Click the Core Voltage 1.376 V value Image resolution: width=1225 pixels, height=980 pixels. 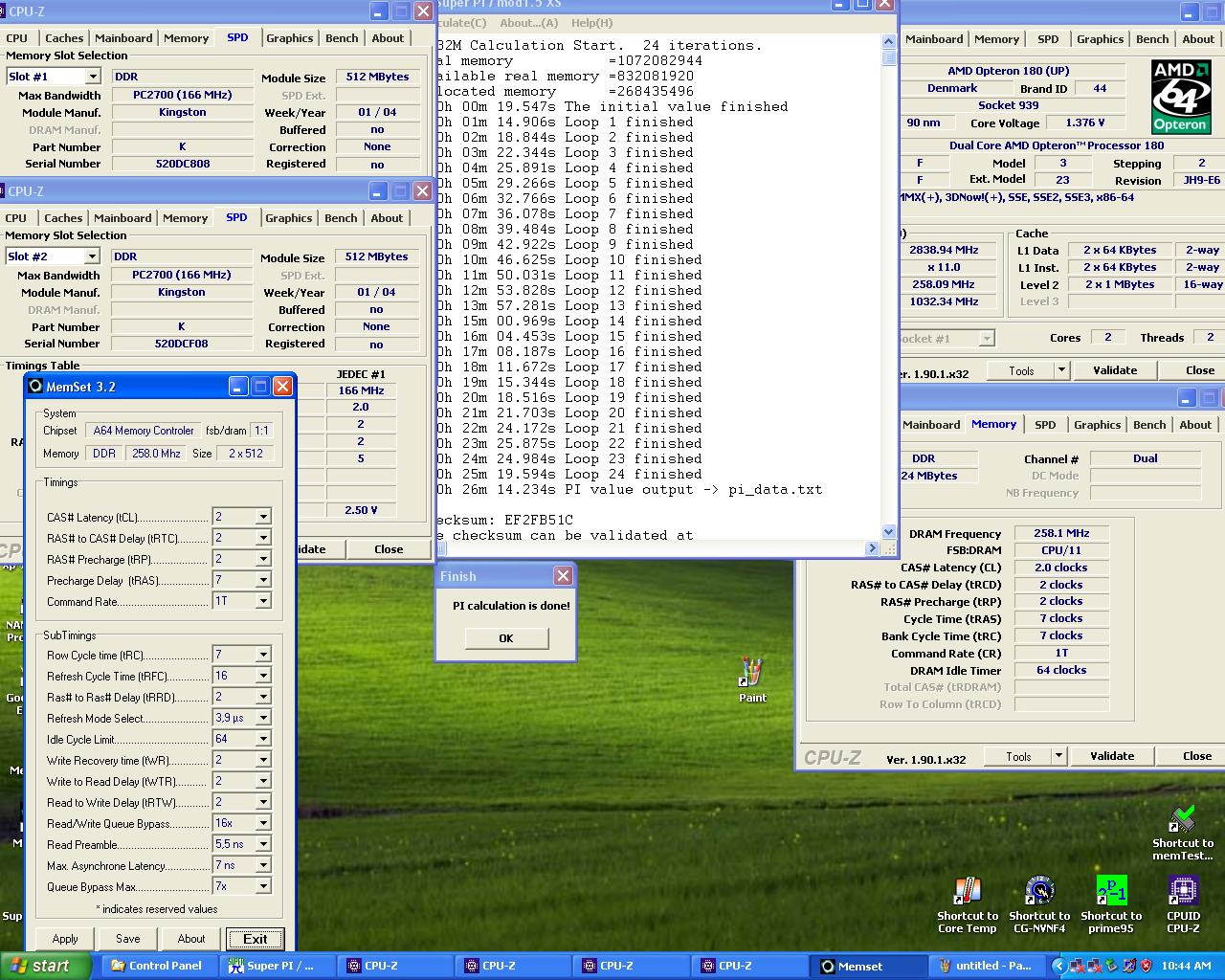[x=1085, y=122]
